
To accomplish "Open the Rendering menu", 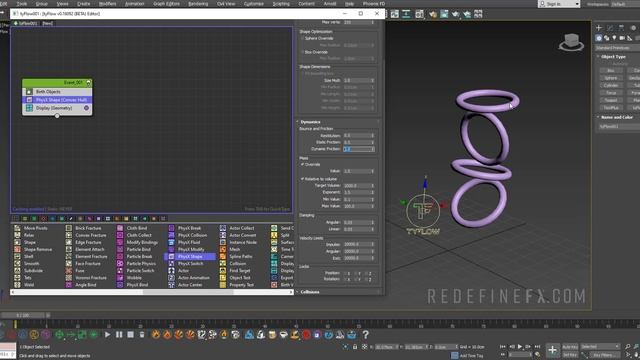I will 198,4.
